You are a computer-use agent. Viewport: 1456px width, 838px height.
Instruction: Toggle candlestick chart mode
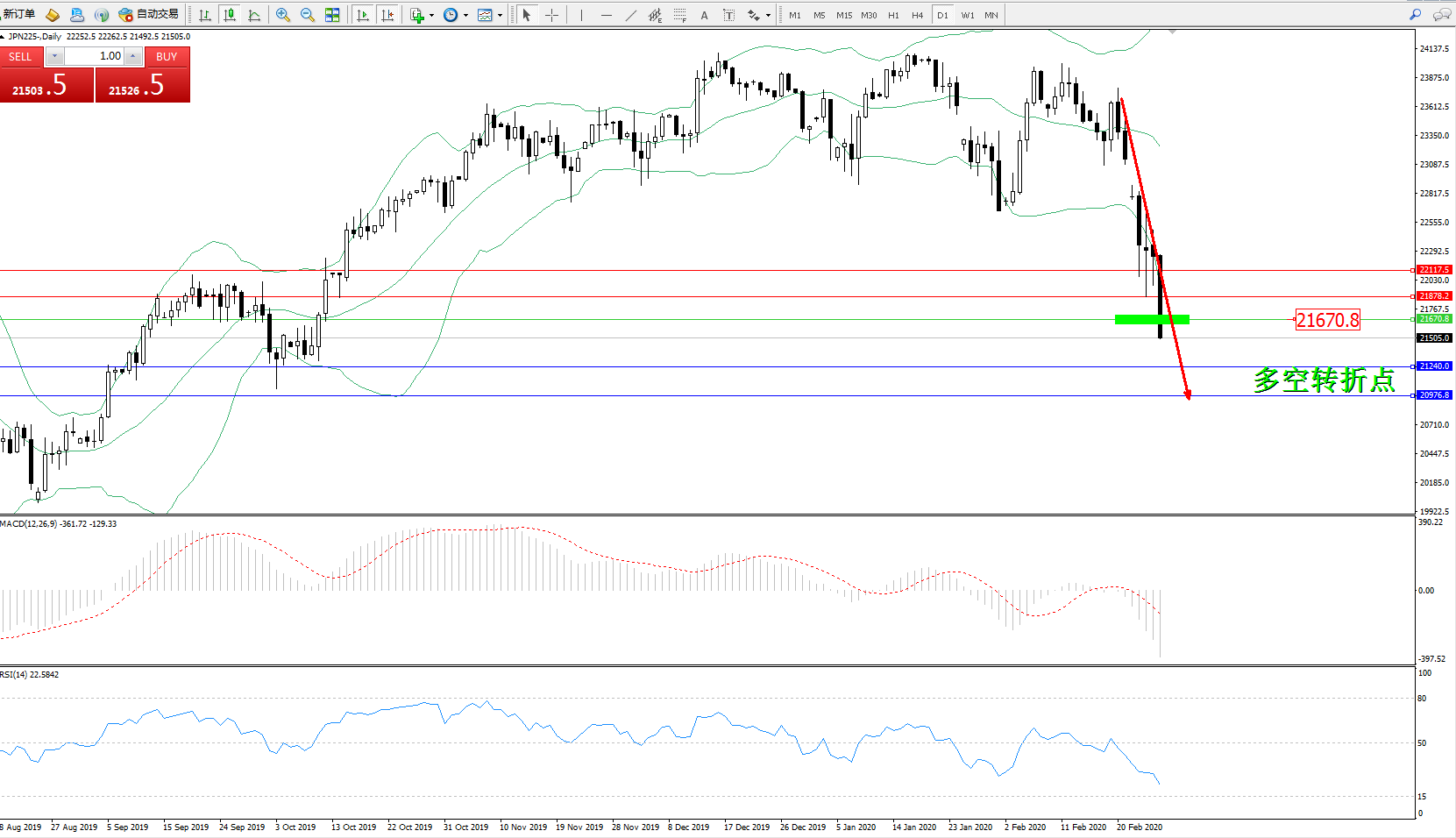230,15
